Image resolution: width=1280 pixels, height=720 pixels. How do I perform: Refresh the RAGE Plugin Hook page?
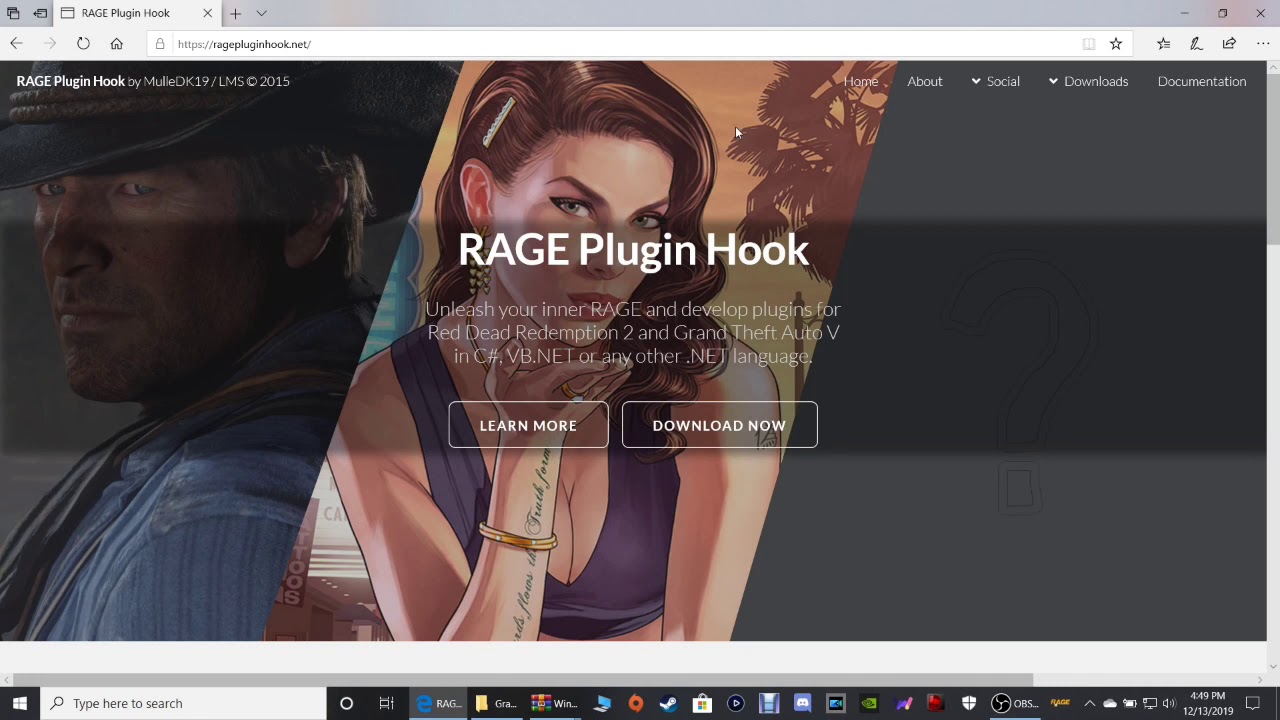point(83,44)
